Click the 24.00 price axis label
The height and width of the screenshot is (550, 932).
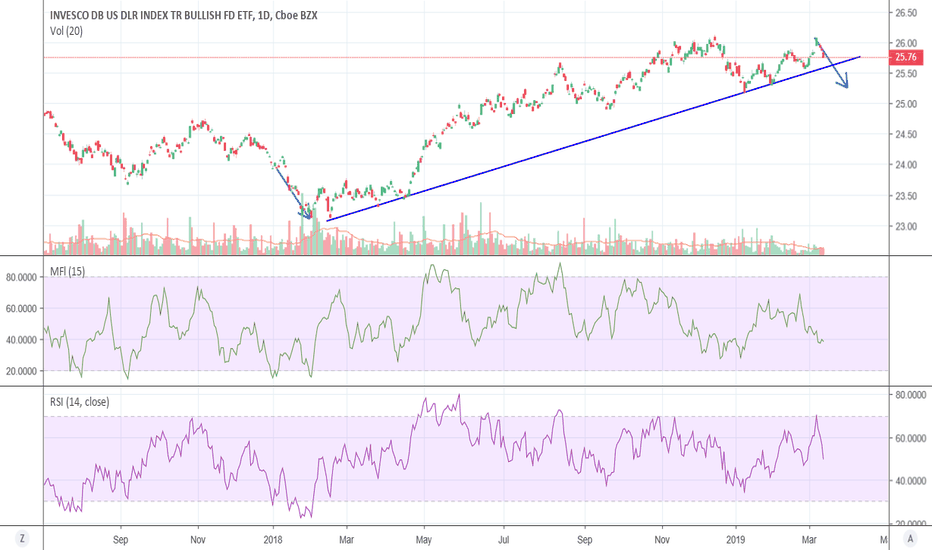pyautogui.click(x=906, y=165)
